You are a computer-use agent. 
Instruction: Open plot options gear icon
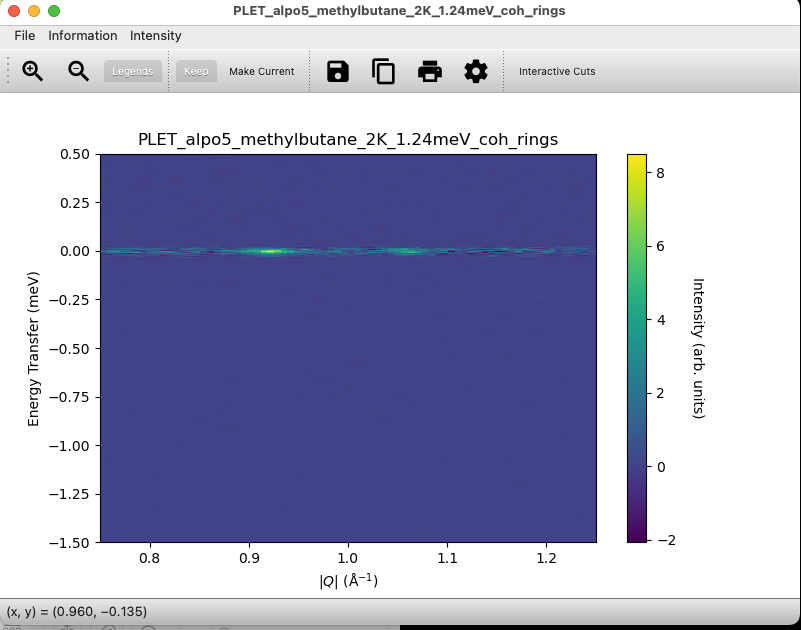pos(476,71)
